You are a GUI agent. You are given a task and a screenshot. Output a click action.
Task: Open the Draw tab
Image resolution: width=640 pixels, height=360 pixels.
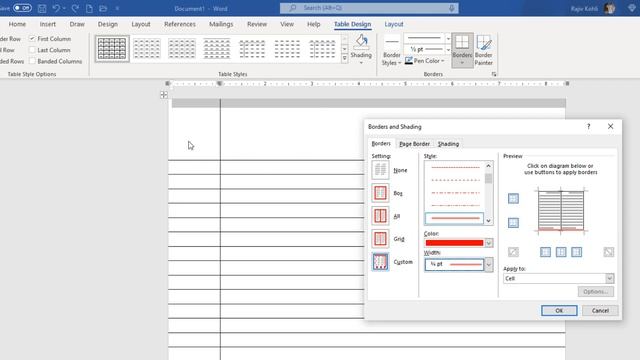tap(77, 24)
